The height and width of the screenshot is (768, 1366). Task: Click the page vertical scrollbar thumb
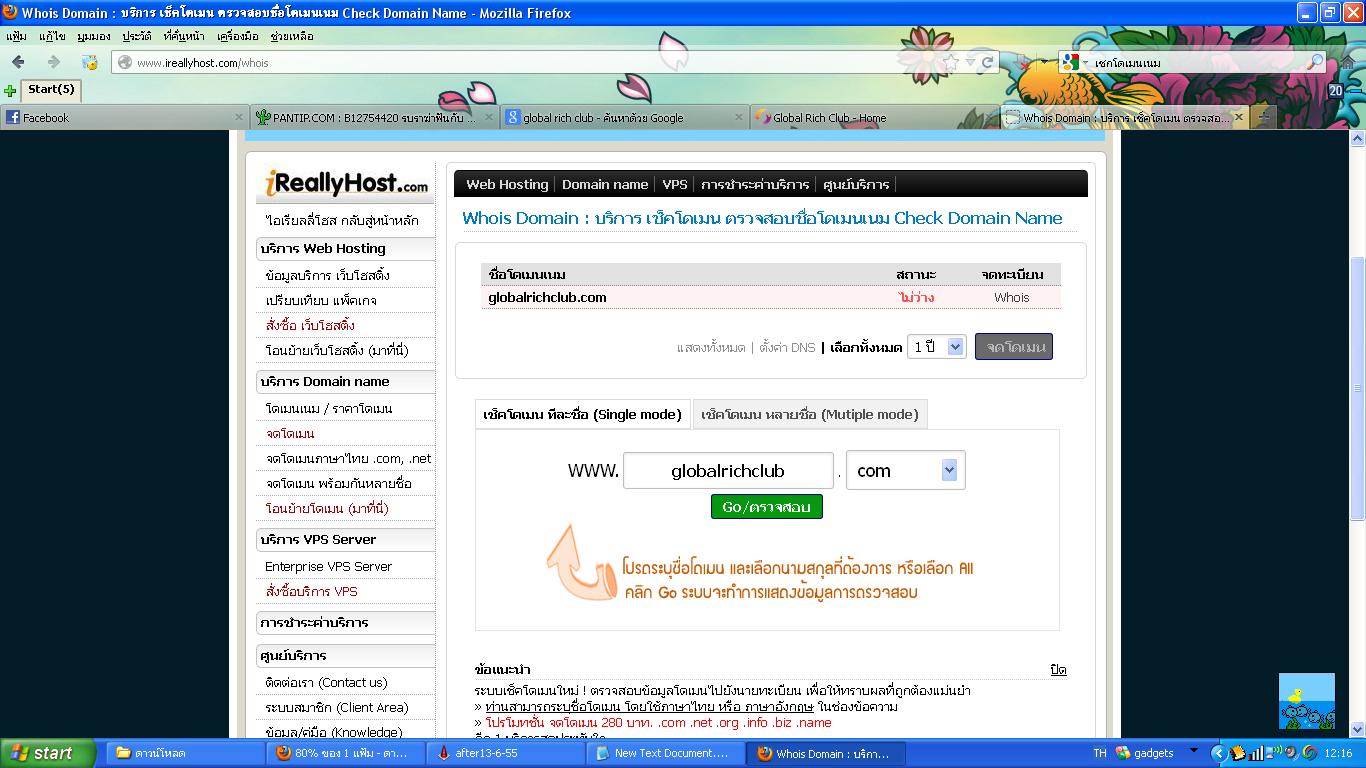1357,388
